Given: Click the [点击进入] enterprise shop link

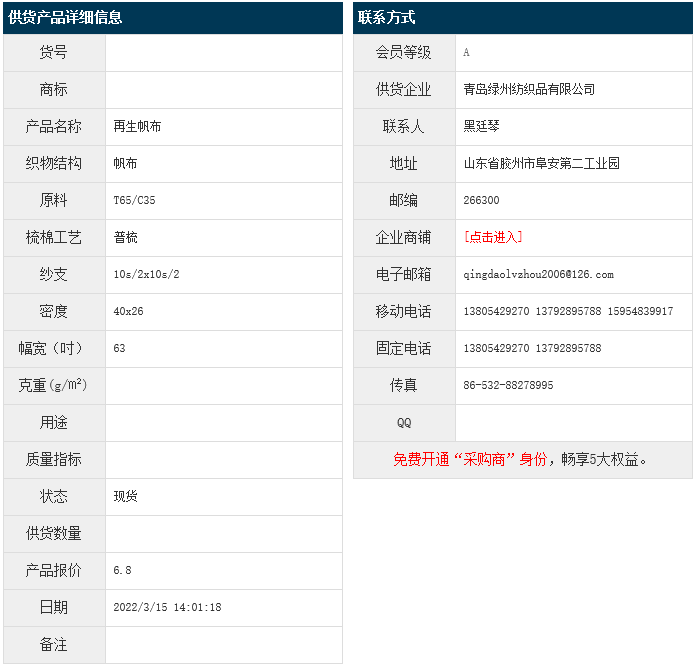Looking at the screenshot, I should coord(493,237).
